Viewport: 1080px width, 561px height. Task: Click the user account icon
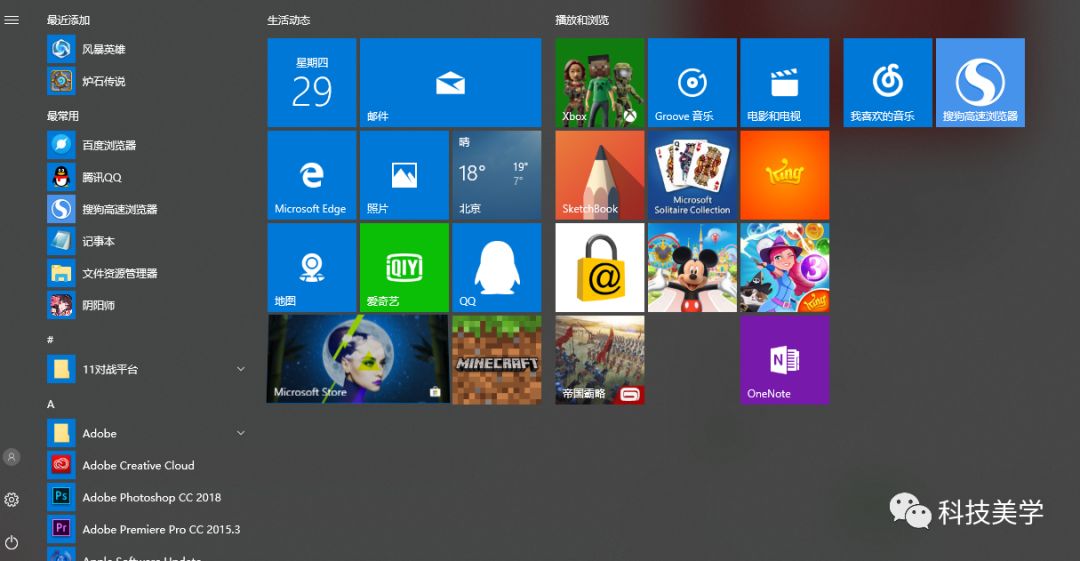[x=11, y=457]
